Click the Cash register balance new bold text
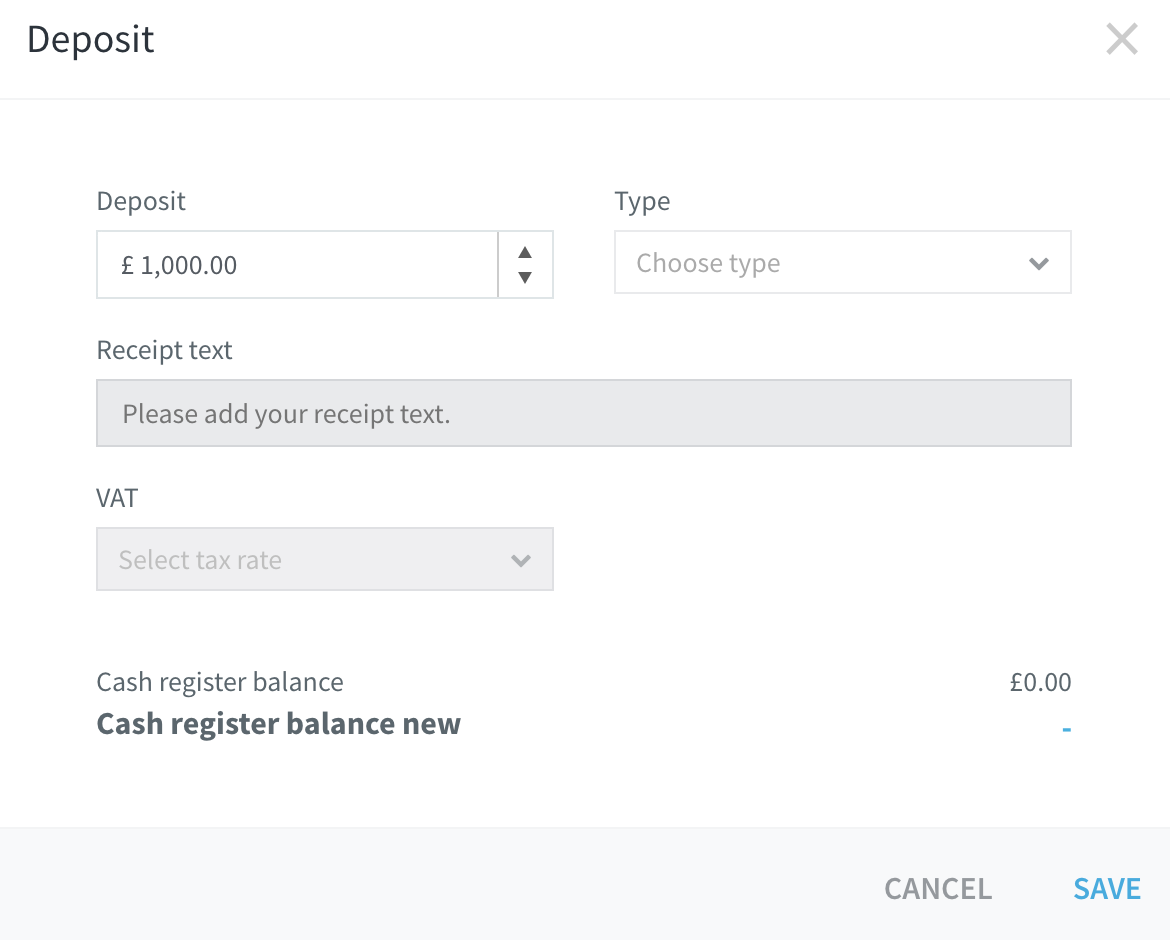Image resolution: width=1170 pixels, height=940 pixels. (278, 723)
